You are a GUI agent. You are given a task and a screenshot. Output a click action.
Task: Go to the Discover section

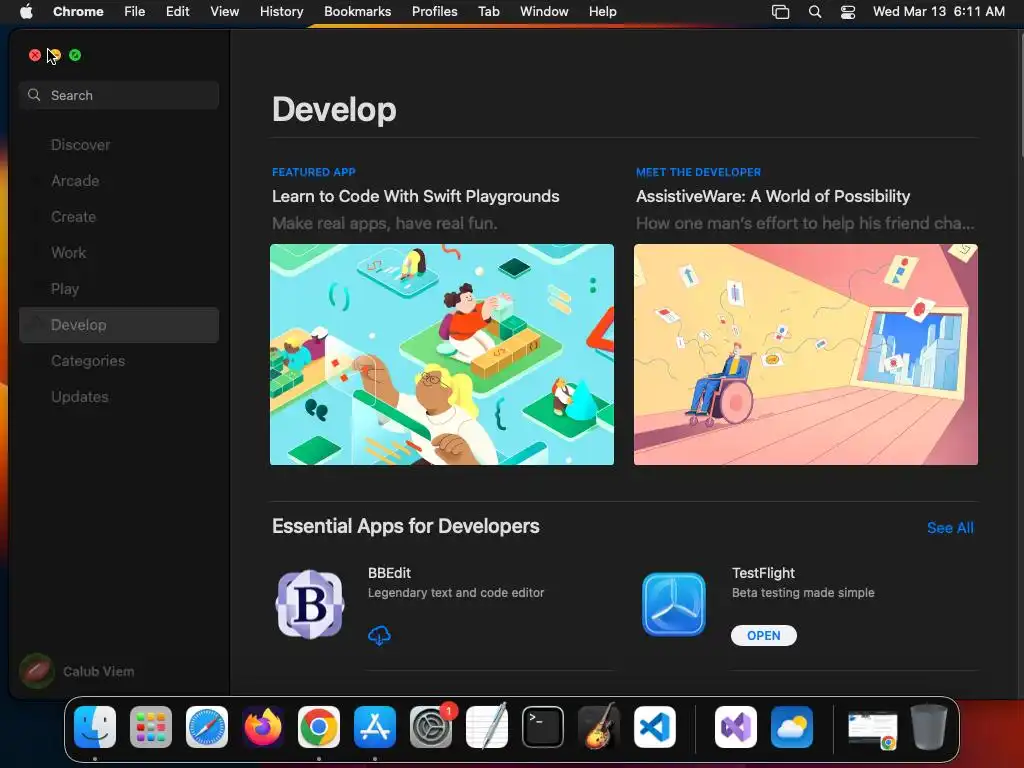click(119, 145)
